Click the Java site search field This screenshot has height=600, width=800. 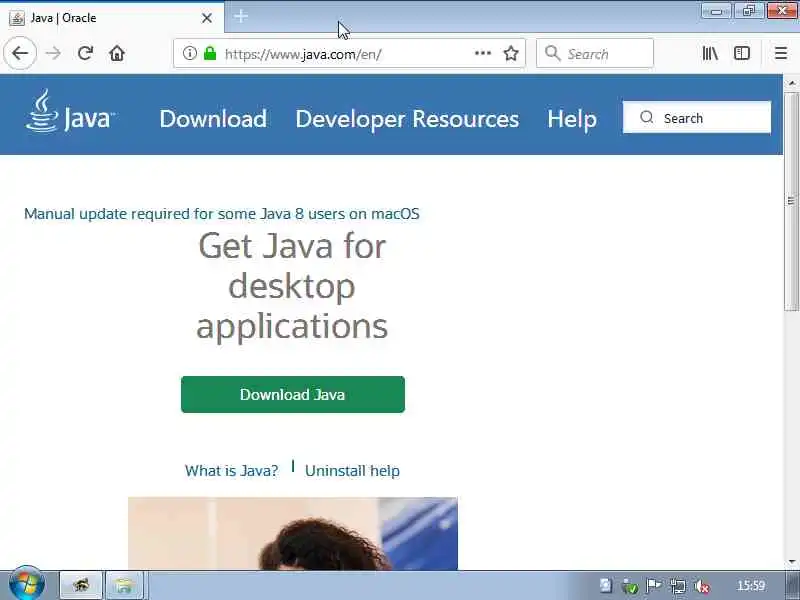tap(697, 118)
